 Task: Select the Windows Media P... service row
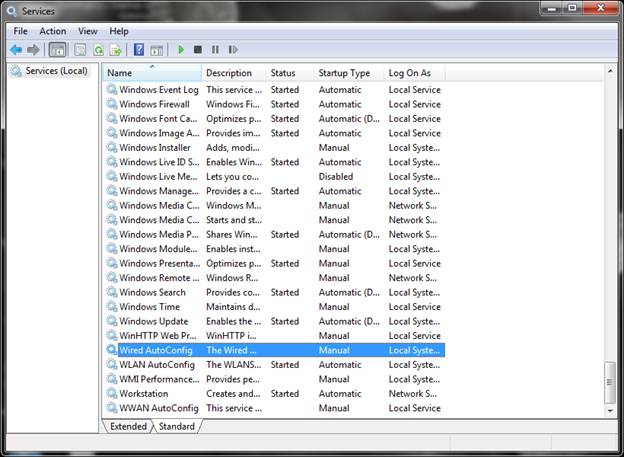[x=275, y=234]
